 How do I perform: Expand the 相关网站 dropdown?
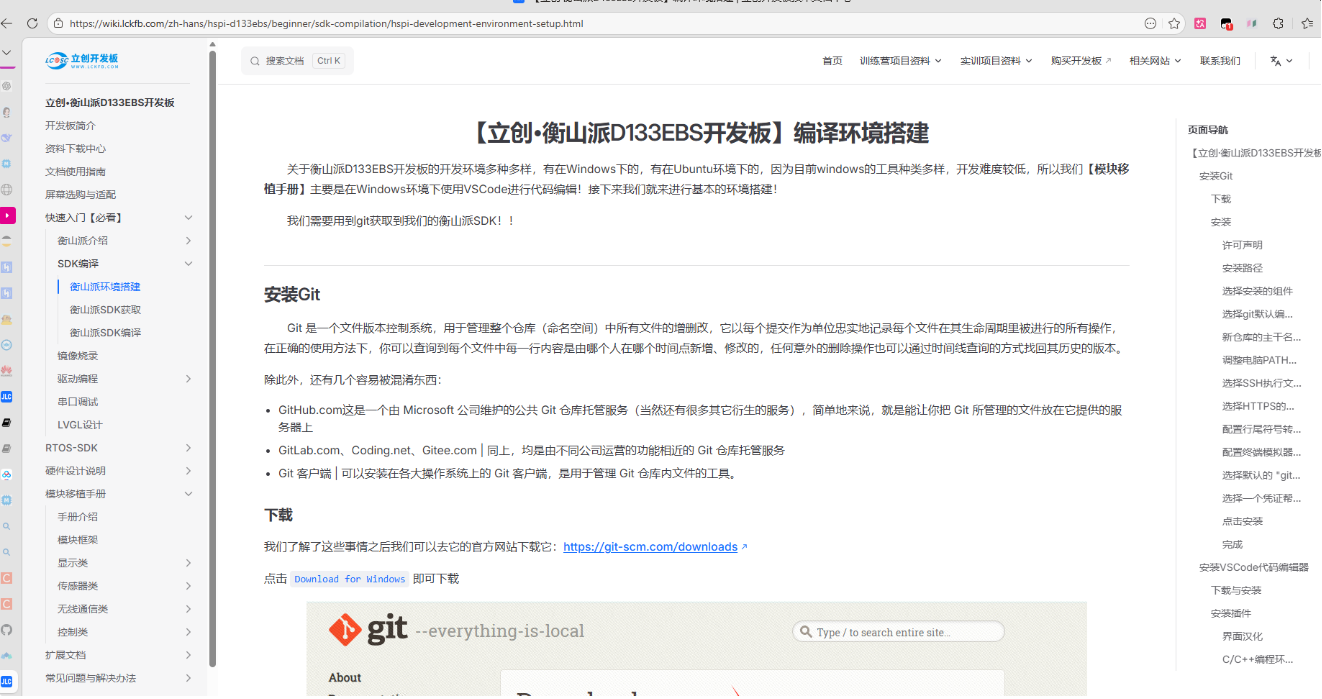pos(1155,61)
